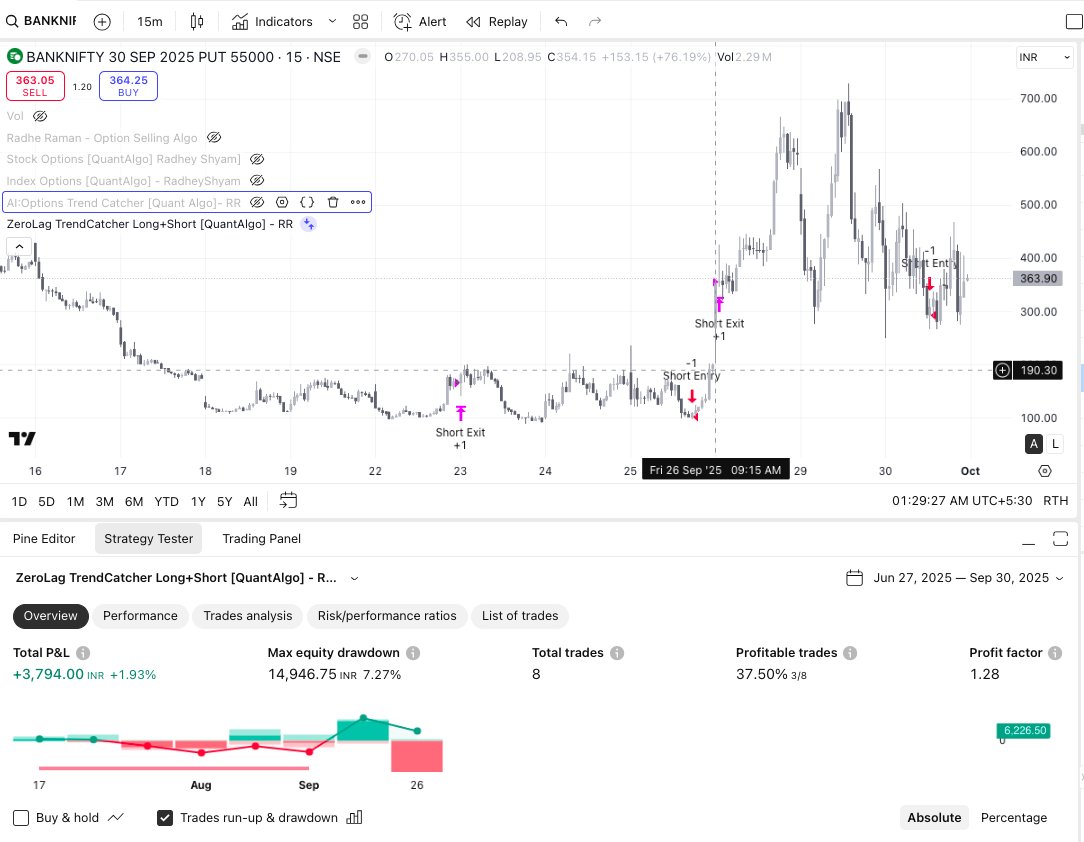Open the Jun 27 – Sep 30 date range picker

pos(955,578)
